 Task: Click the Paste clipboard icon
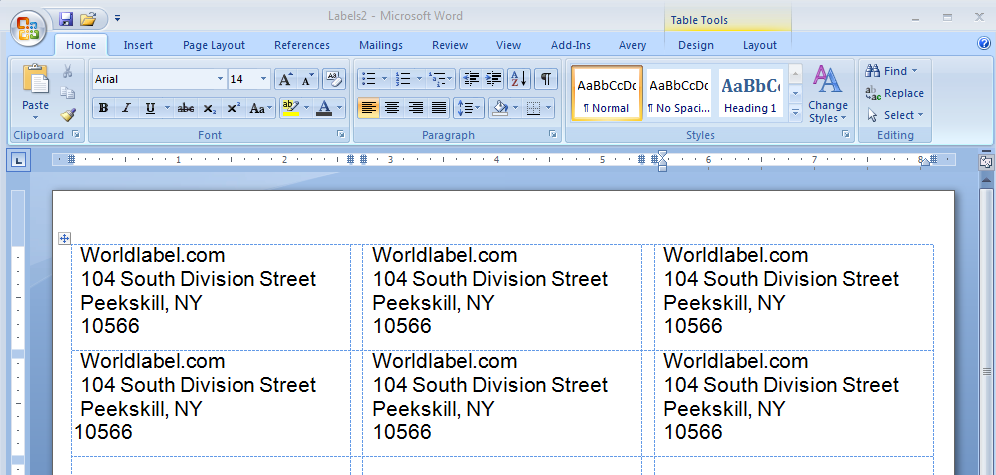tap(36, 79)
